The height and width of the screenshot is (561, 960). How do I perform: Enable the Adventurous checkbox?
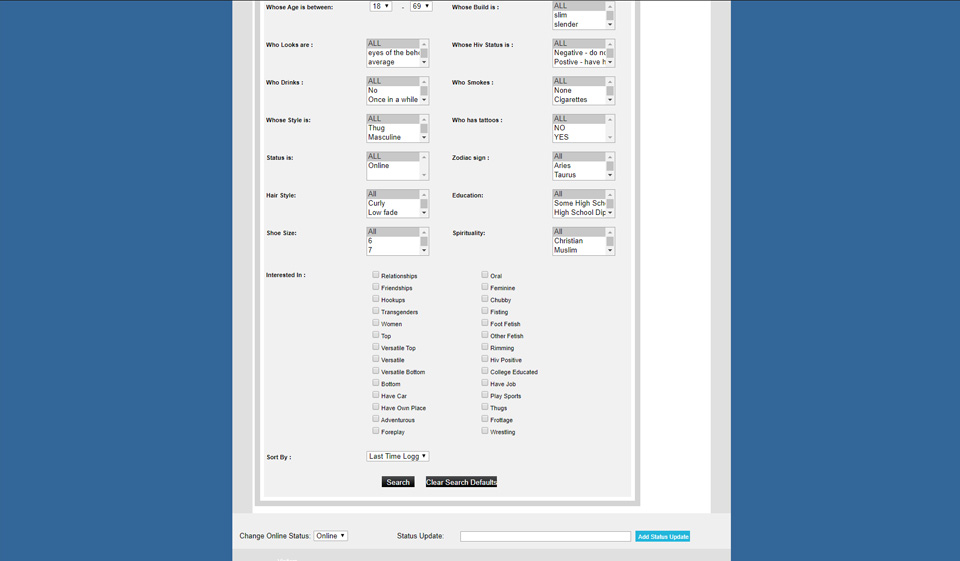coord(376,419)
